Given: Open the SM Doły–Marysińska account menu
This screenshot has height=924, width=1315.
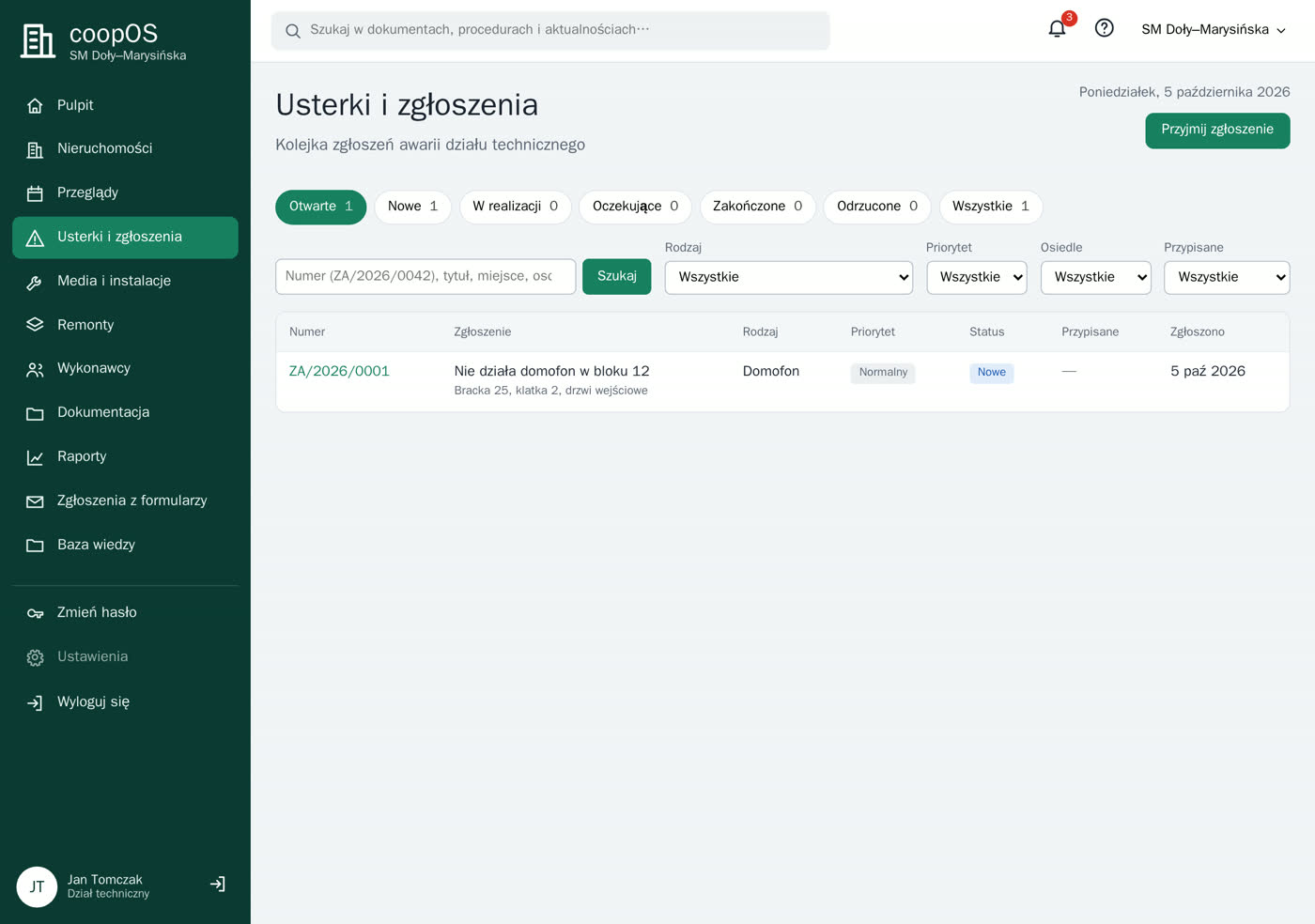Looking at the screenshot, I should coord(1213,29).
